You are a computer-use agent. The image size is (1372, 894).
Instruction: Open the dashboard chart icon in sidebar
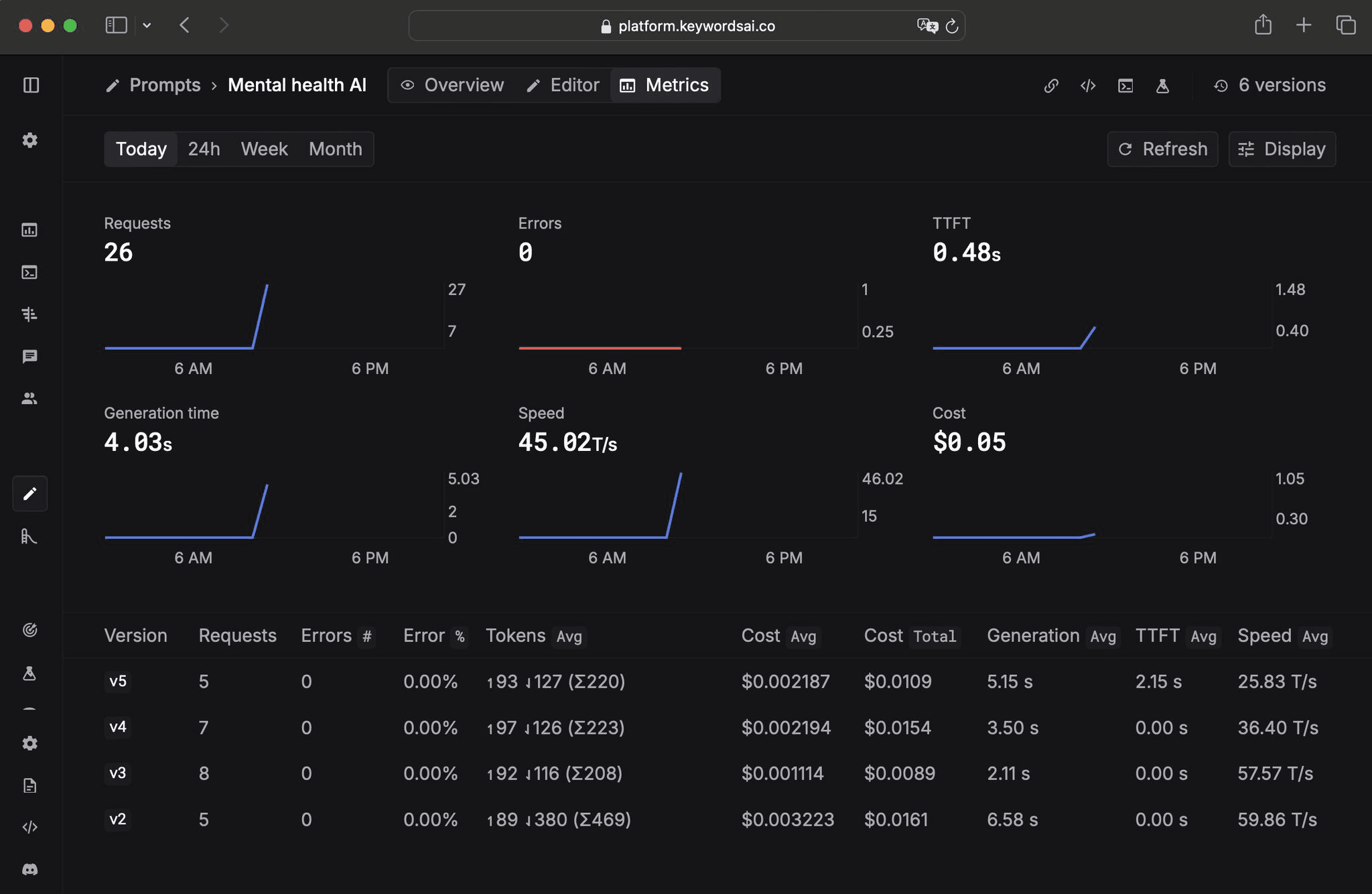click(29, 231)
